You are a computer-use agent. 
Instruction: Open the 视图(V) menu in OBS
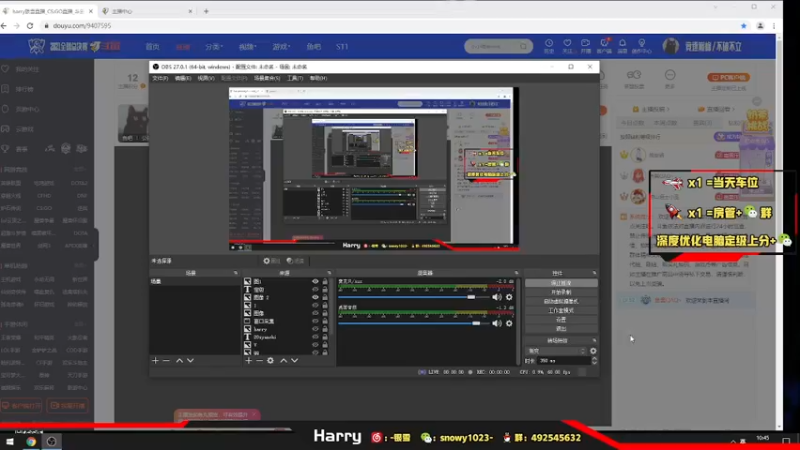(206, 78)
